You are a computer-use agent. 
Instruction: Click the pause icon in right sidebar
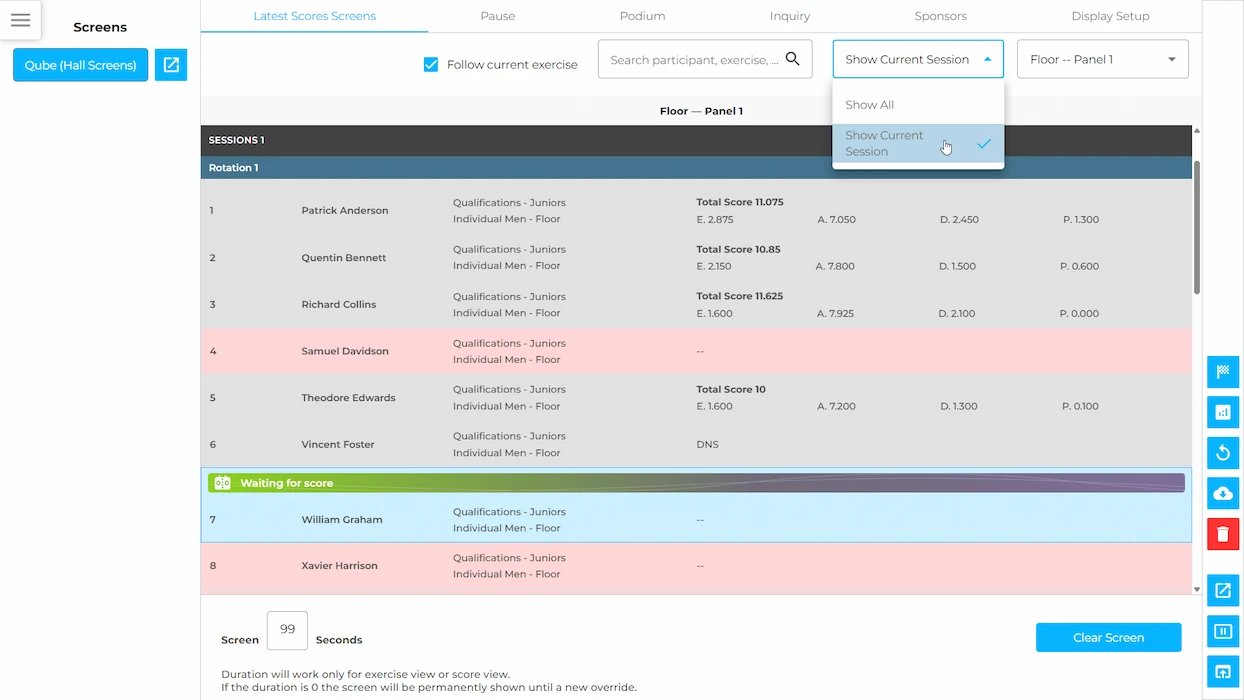click(1223, 631)
